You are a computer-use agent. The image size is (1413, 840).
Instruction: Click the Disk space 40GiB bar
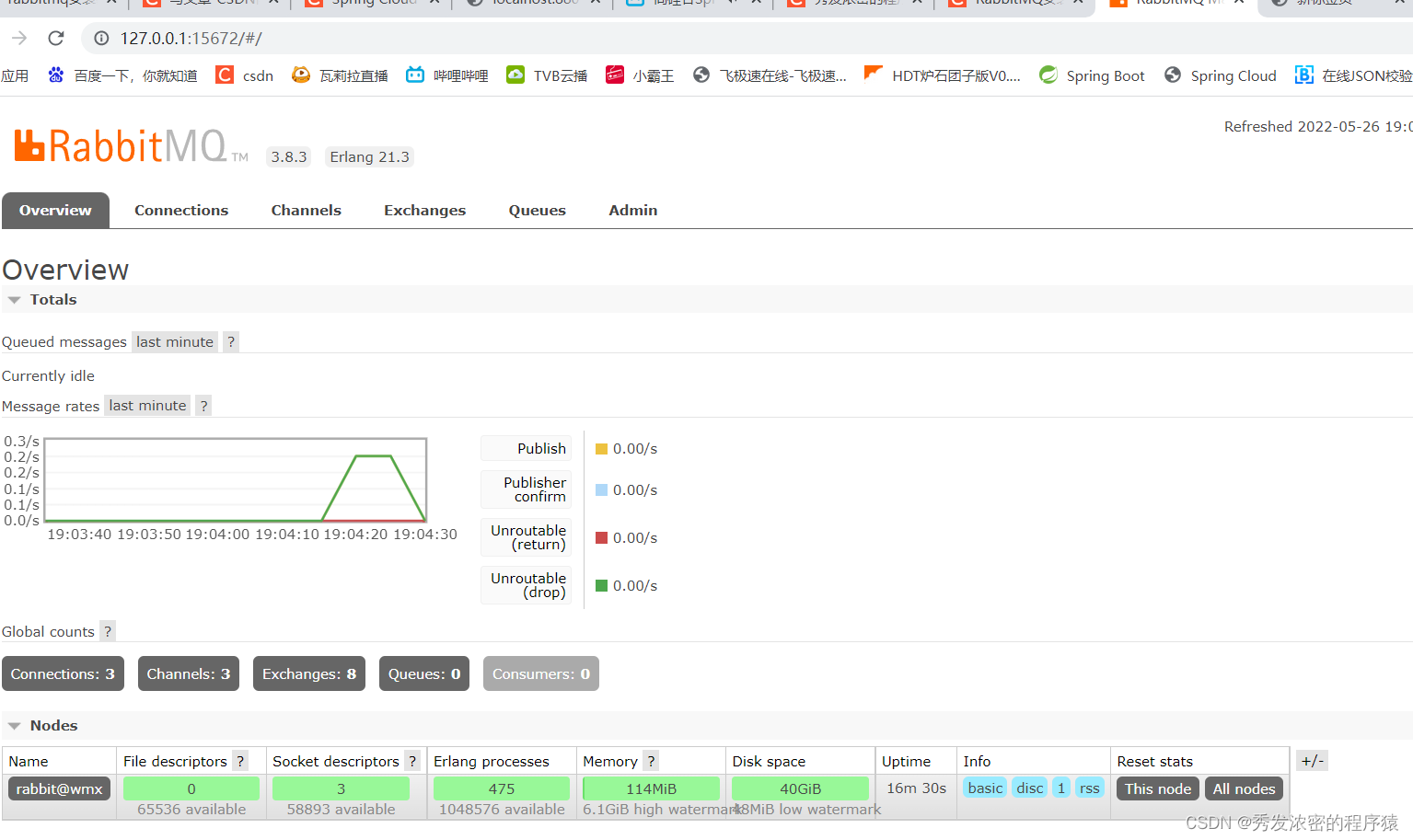click(800, 788)
